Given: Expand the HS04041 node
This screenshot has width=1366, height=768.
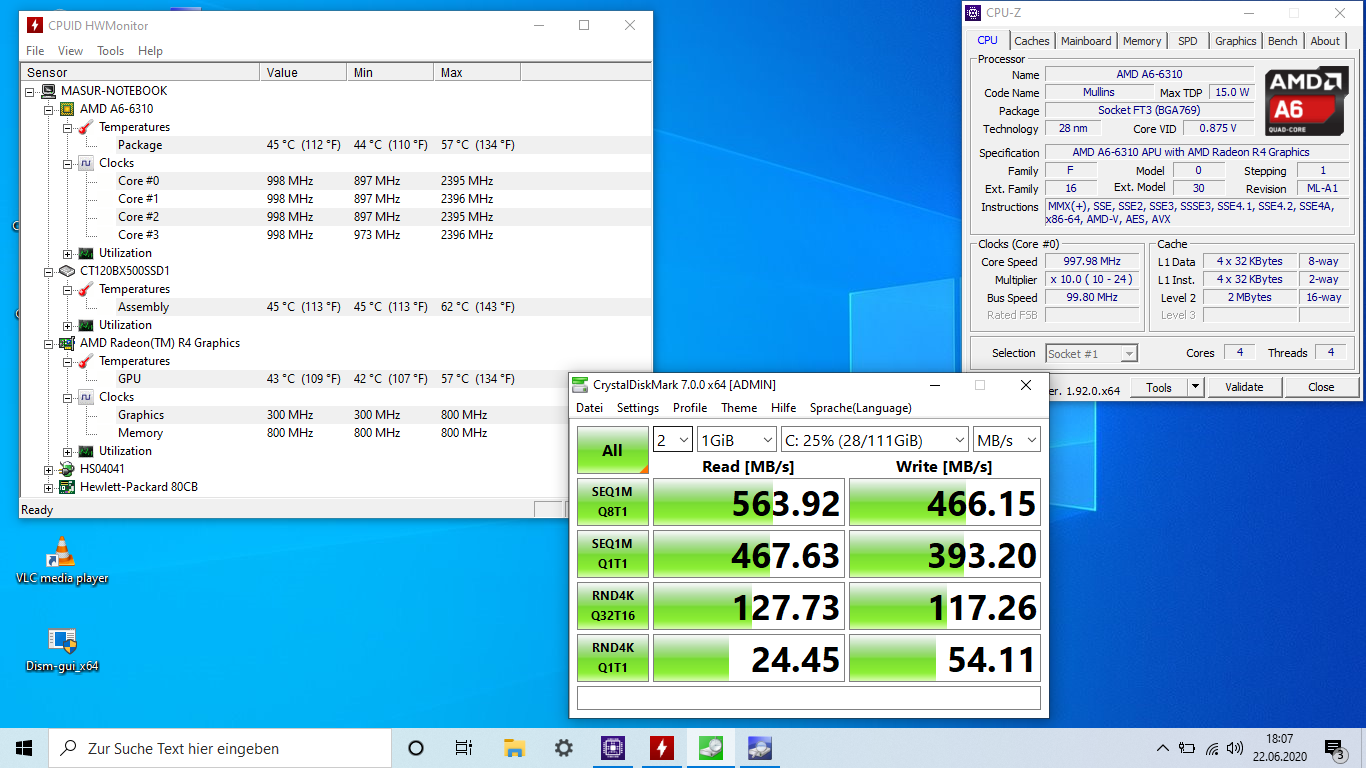Looking at the screenshot, I should [x=49, y=469].
